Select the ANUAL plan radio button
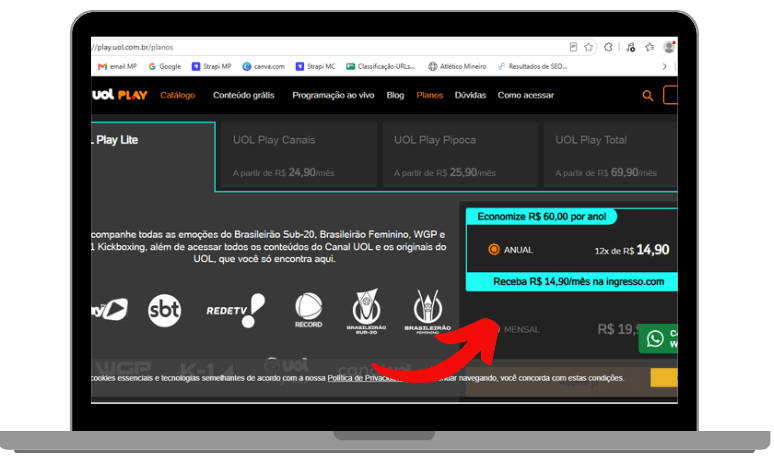 click(x=494, y=250)
